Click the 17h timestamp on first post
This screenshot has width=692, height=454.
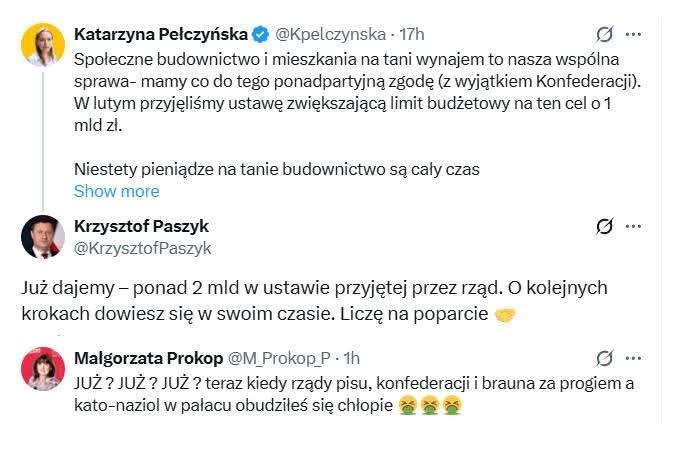(x=412, y=34)
